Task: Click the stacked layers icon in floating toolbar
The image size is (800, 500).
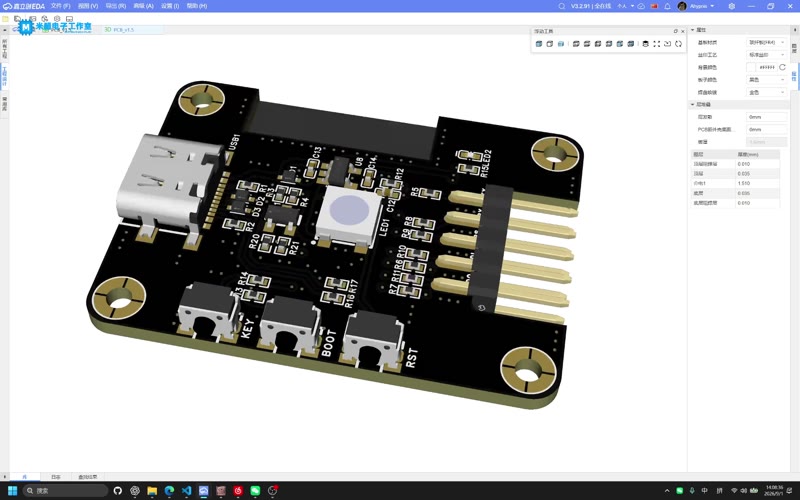Action: (x=645, y=44)
